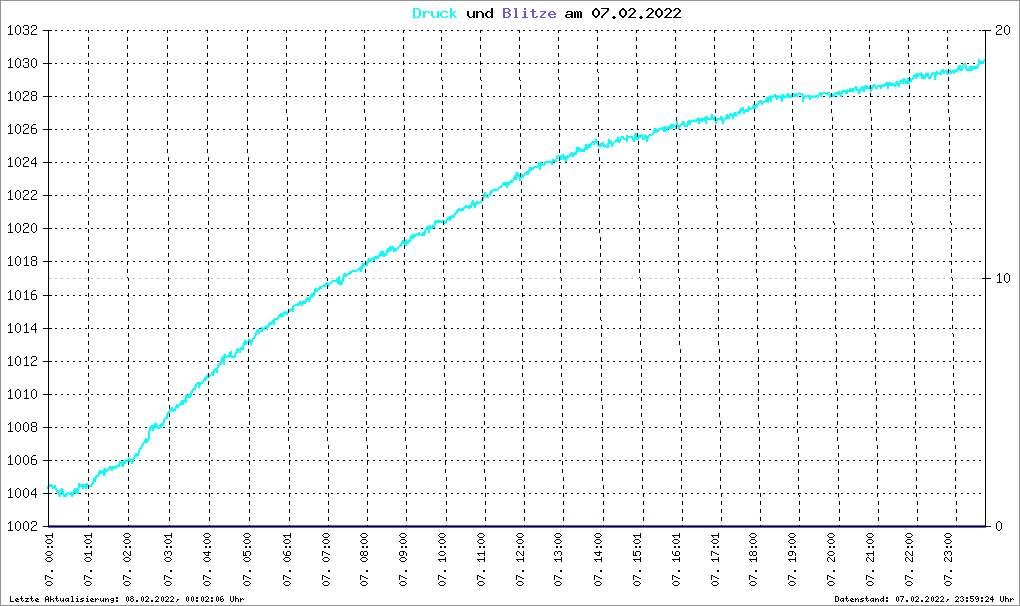Click the 'Druck' legend word in title
Screen dimensions: 1020x606
pos(435,13)
